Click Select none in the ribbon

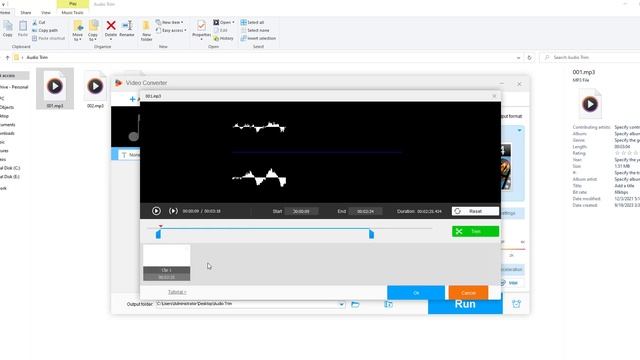(x=255, y=30)
